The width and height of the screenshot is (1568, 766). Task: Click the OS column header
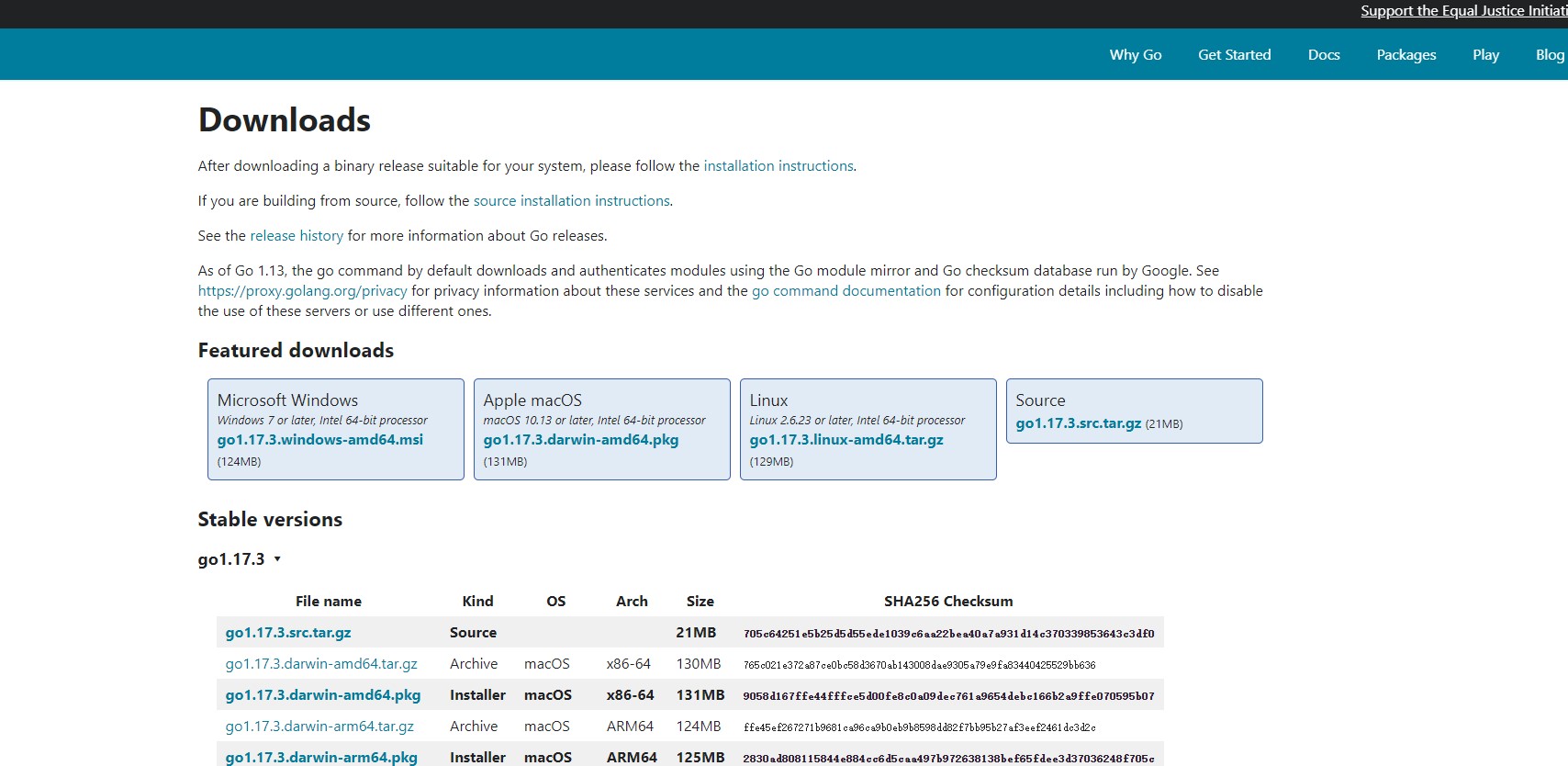point(555,602)
